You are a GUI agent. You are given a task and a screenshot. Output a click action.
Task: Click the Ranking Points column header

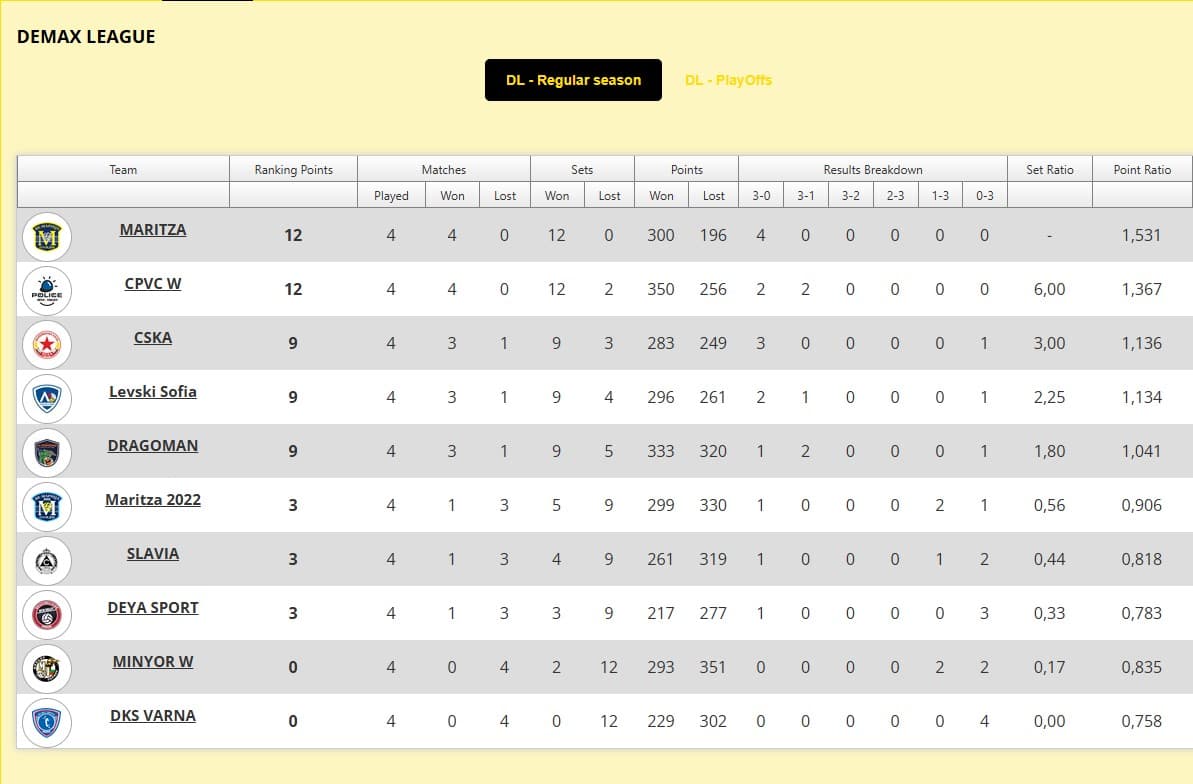[293, 170]
